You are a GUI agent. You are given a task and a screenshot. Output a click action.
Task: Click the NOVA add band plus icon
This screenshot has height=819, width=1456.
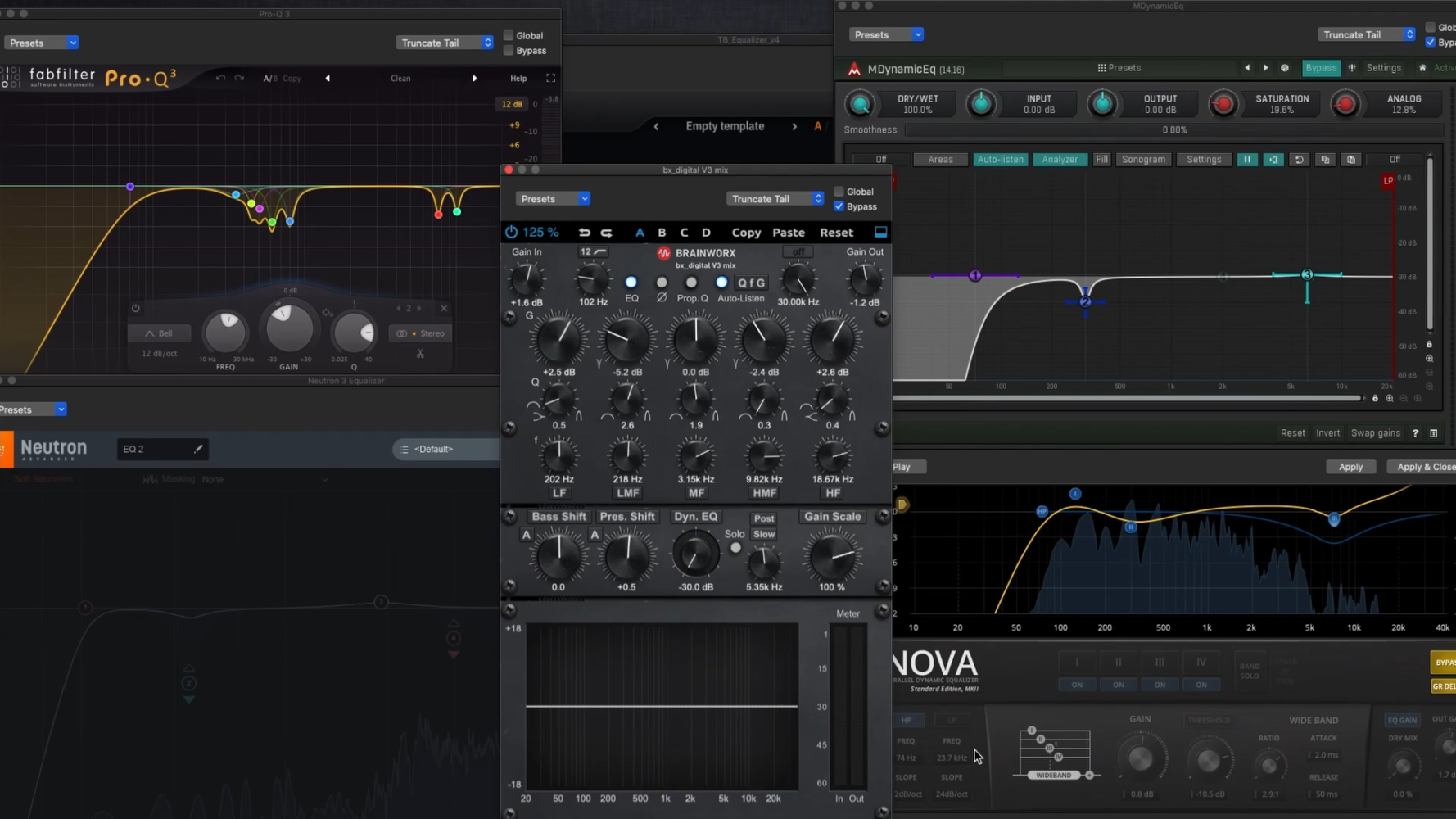tap(1089, 775)
